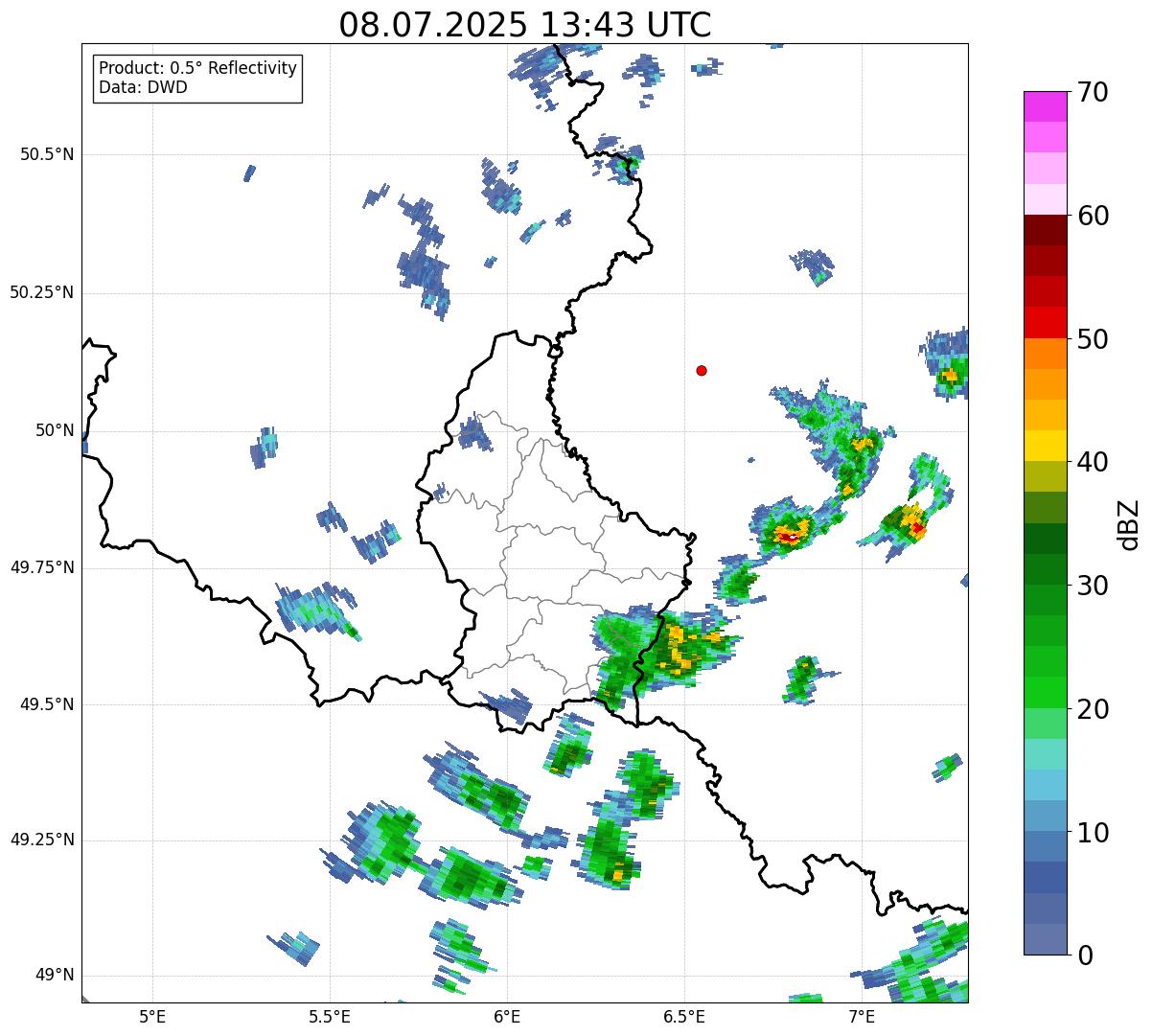The image size is (1152, 1036).
Task: Click the 5°E longitude label
Action: 152,1016
